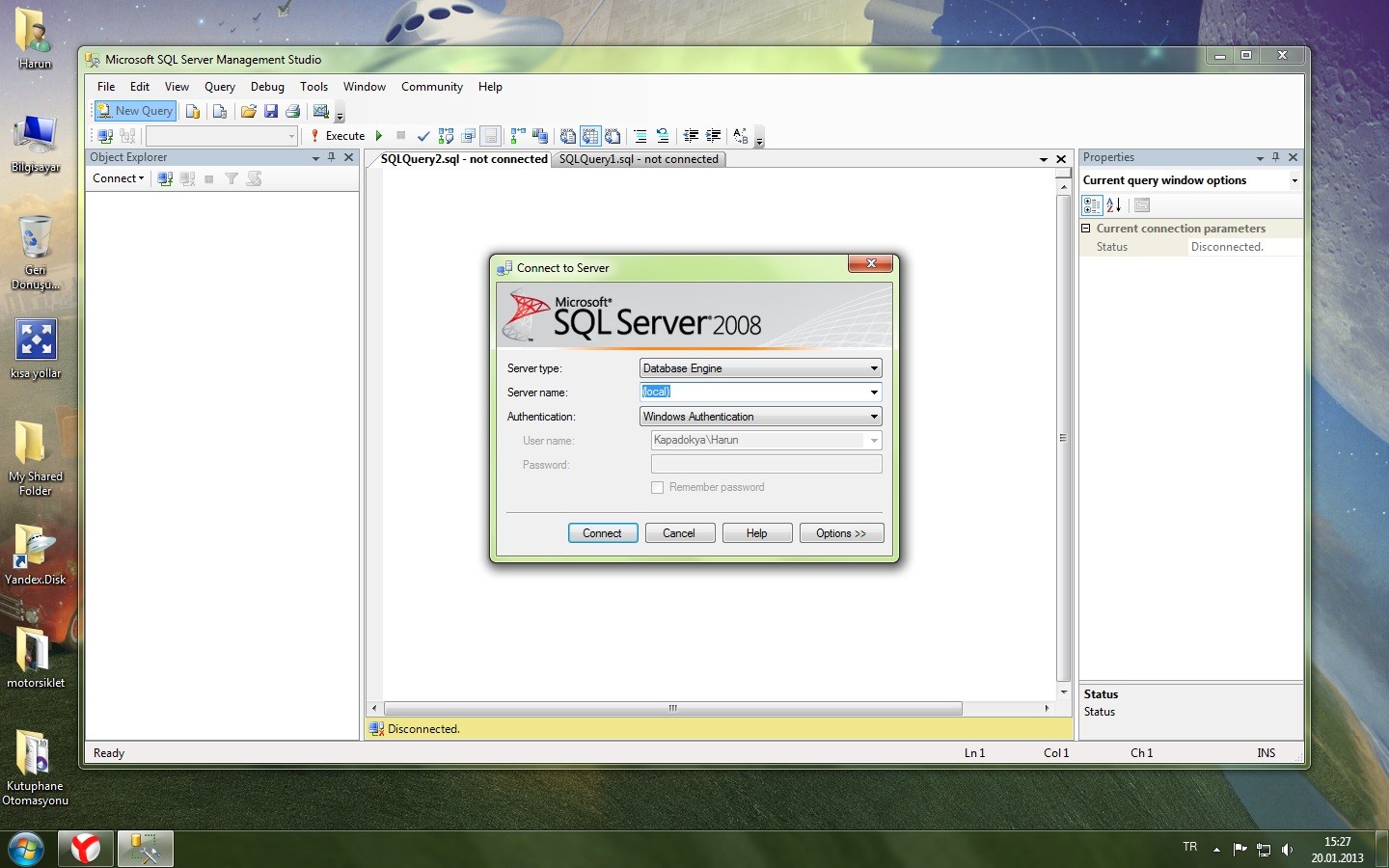Open the active files dropdown arrow beside tabs

pos(1044,159)
